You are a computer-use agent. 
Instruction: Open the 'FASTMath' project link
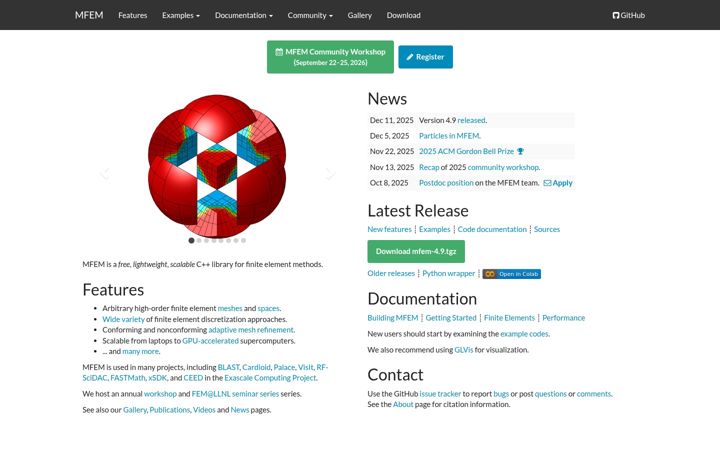[128, 378]
